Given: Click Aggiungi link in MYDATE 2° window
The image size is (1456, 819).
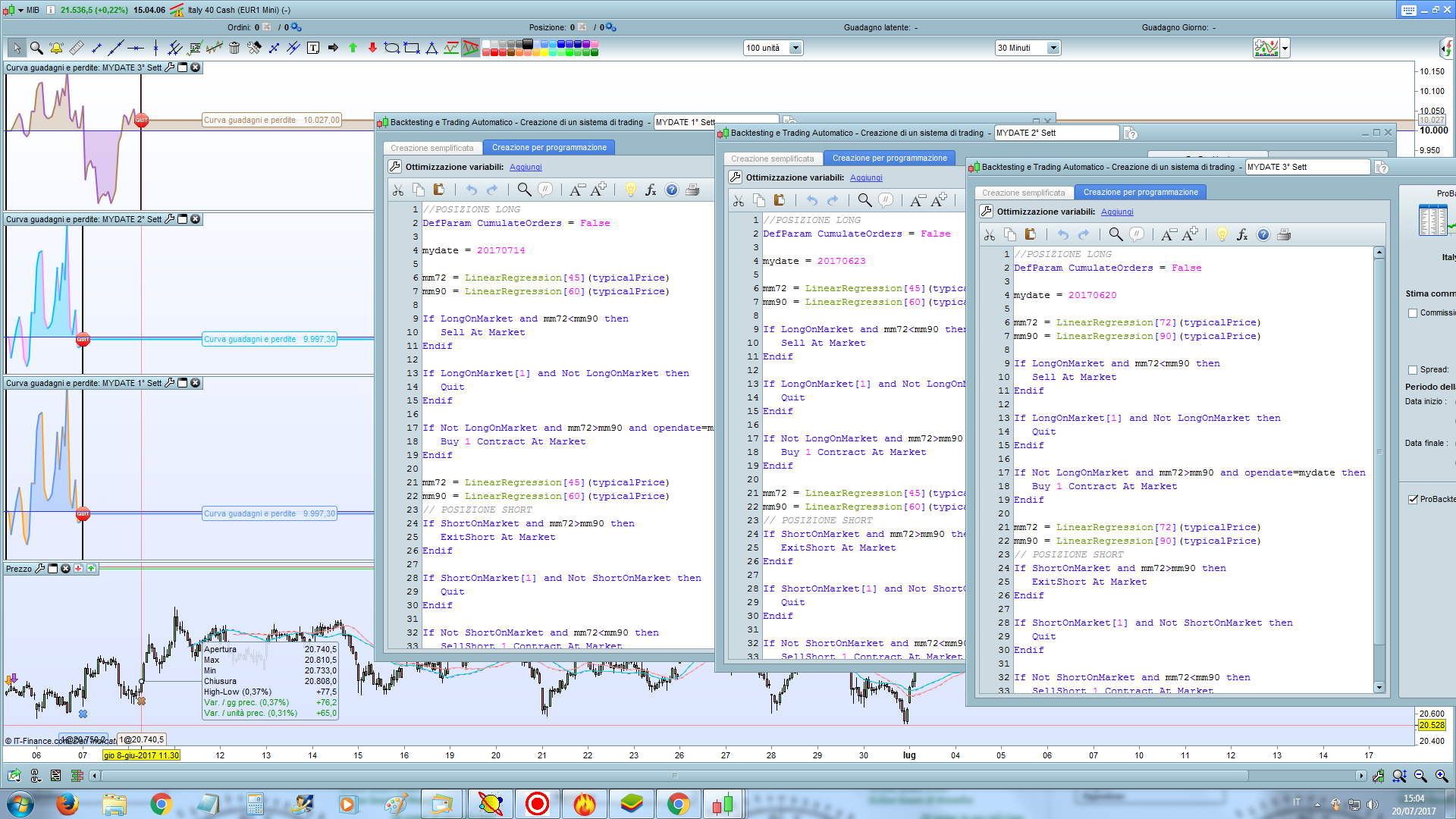Looking at the screenshot, I should click(866, 178).
